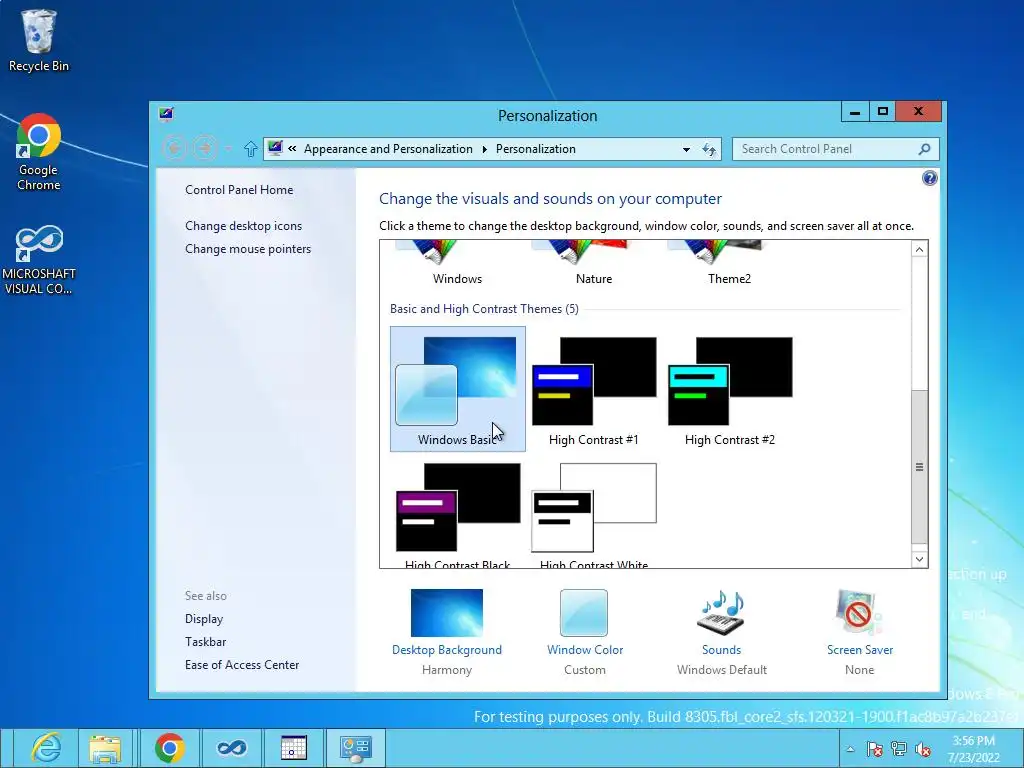Expand the breadcrumb chevron after Appearance and Personalization

pos(485,149)
